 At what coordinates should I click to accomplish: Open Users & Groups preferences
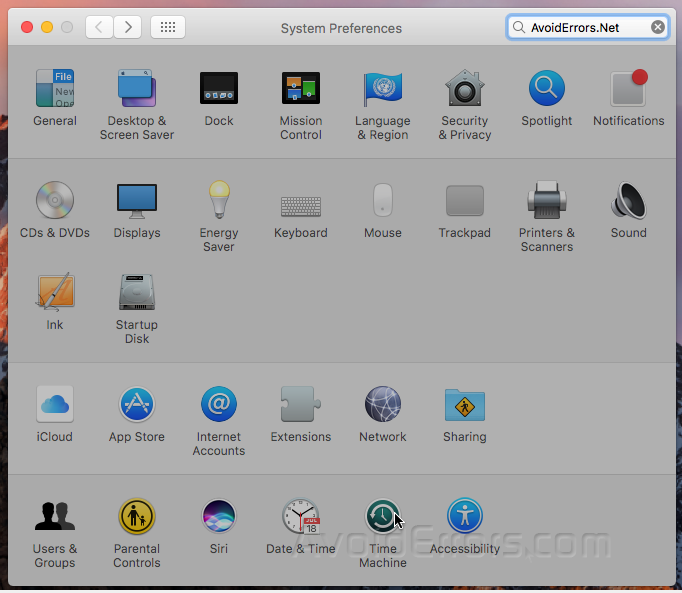(54, 517)
